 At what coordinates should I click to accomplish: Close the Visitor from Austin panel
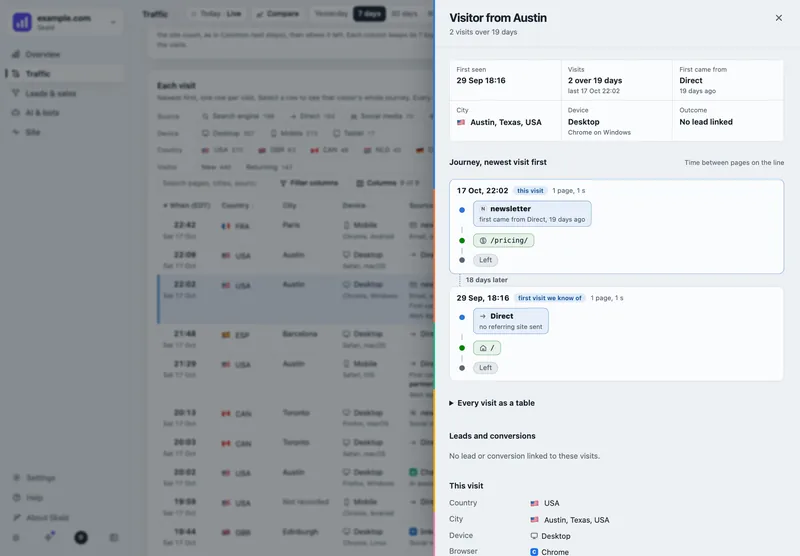click(x=779, y=18)
